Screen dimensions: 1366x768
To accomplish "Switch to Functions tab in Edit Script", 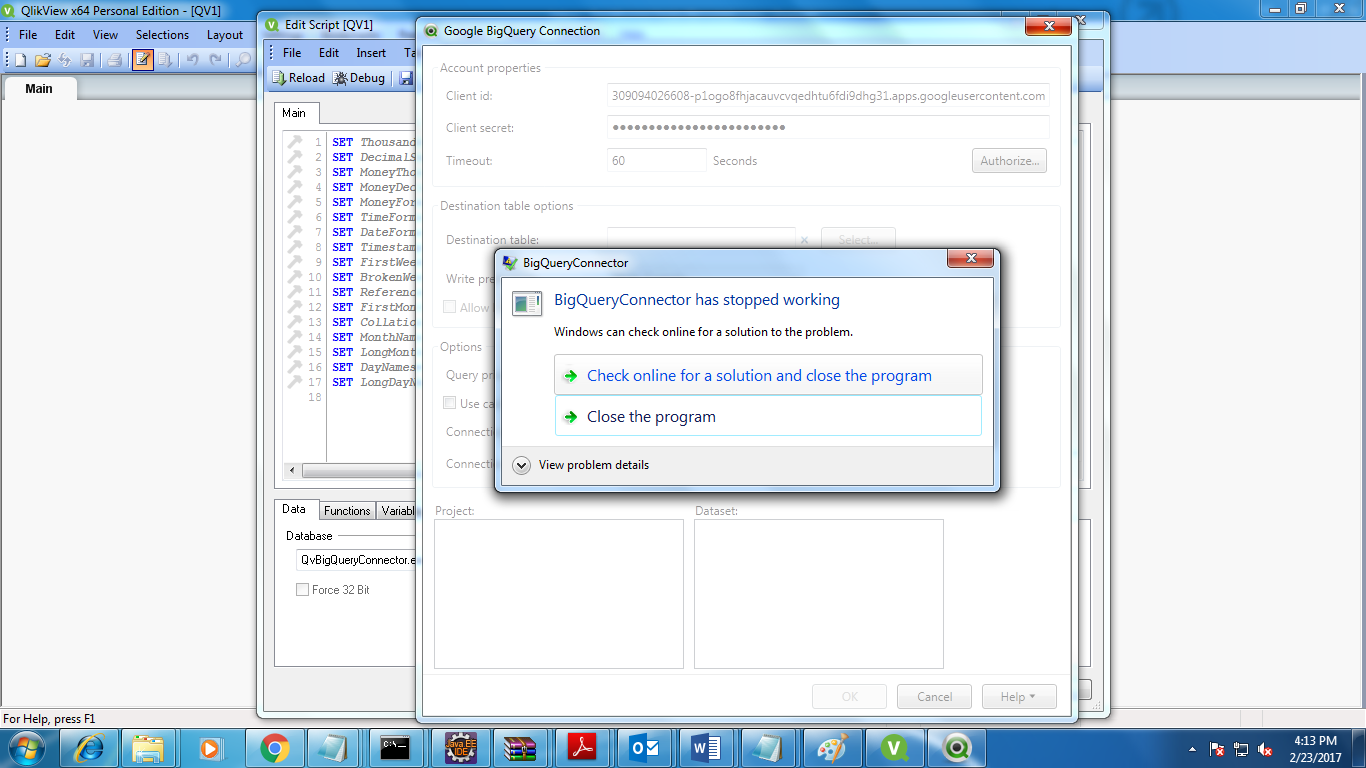I will [347, 511].
